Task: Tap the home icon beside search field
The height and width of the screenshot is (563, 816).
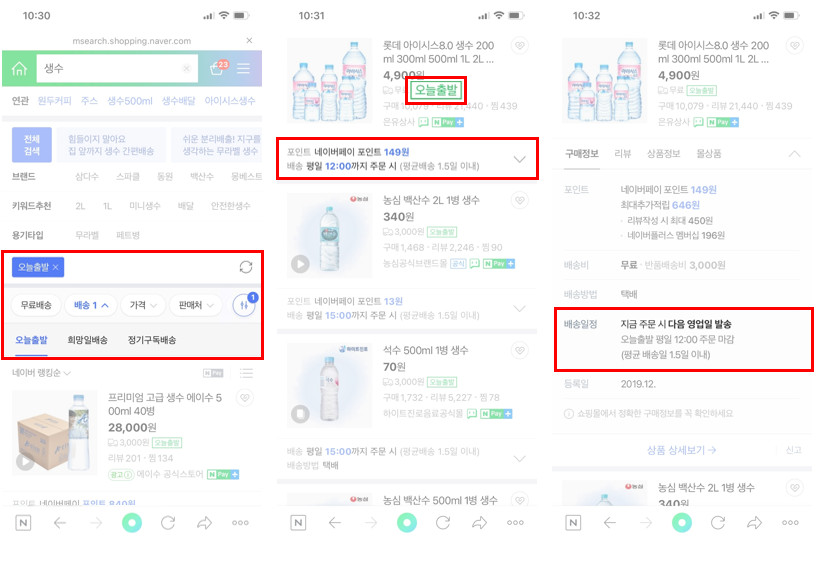Action: [x=19, y=68]
